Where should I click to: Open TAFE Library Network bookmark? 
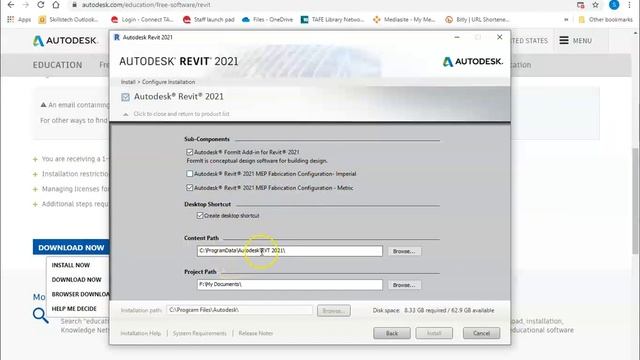(x=332, y=20)
